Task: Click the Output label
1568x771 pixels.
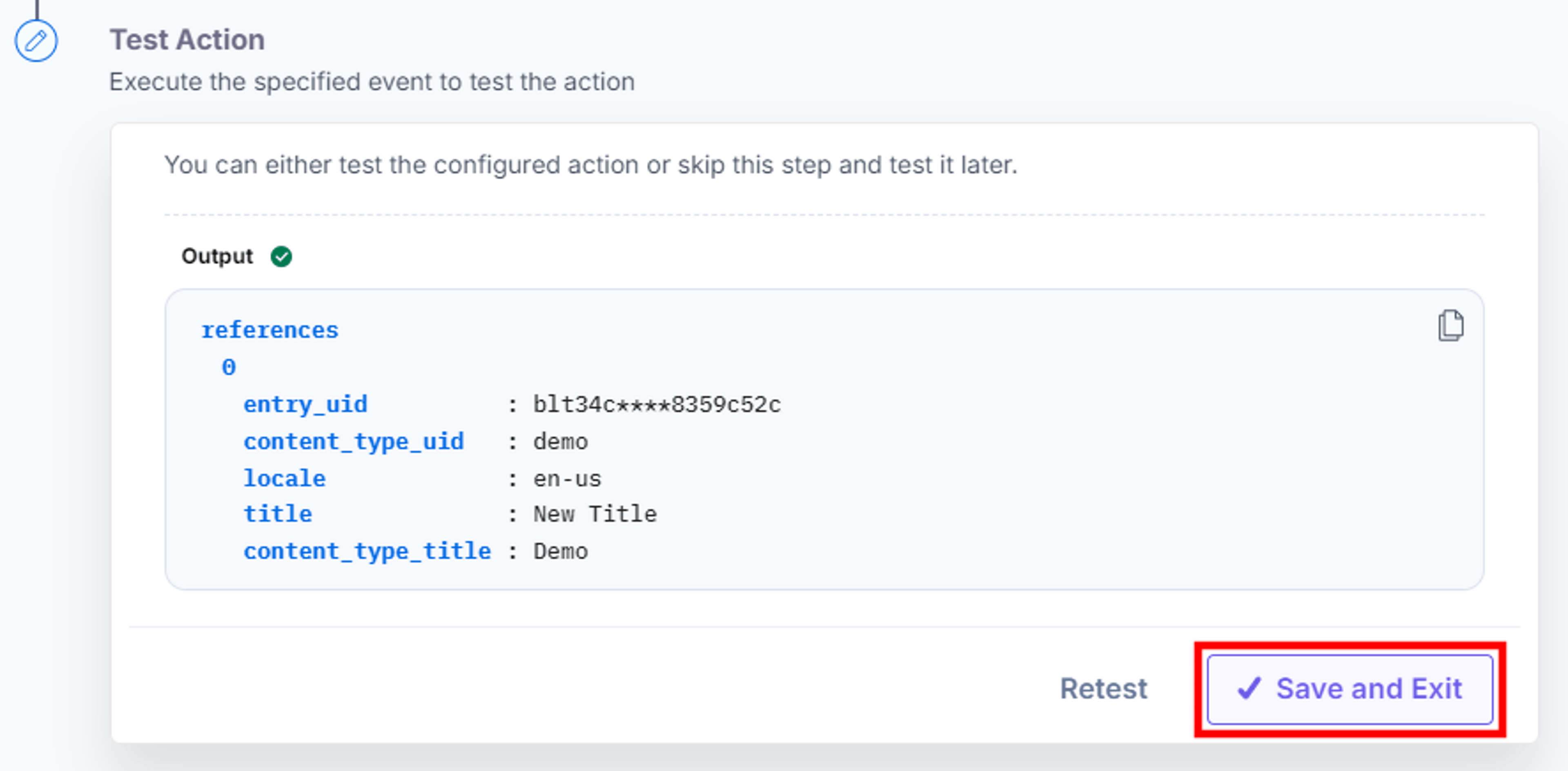Action: [217, 256]
